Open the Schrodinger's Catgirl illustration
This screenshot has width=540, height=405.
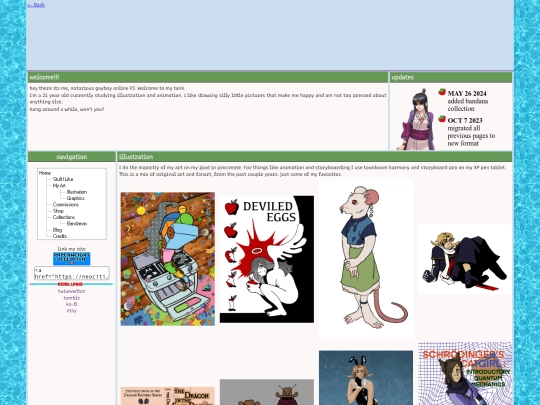tap(465, 374)
